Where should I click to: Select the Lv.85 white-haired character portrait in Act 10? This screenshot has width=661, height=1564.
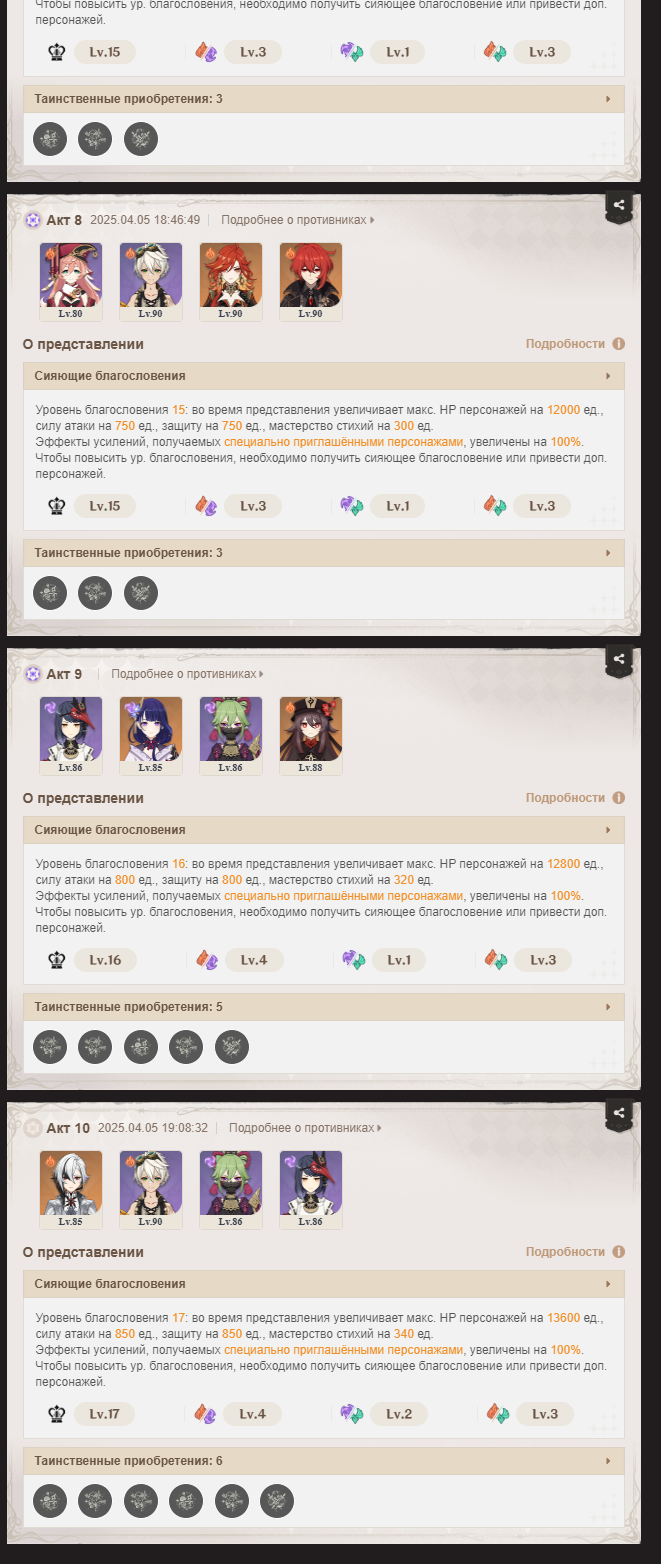pyautogui.click(x=71, y=1190)
